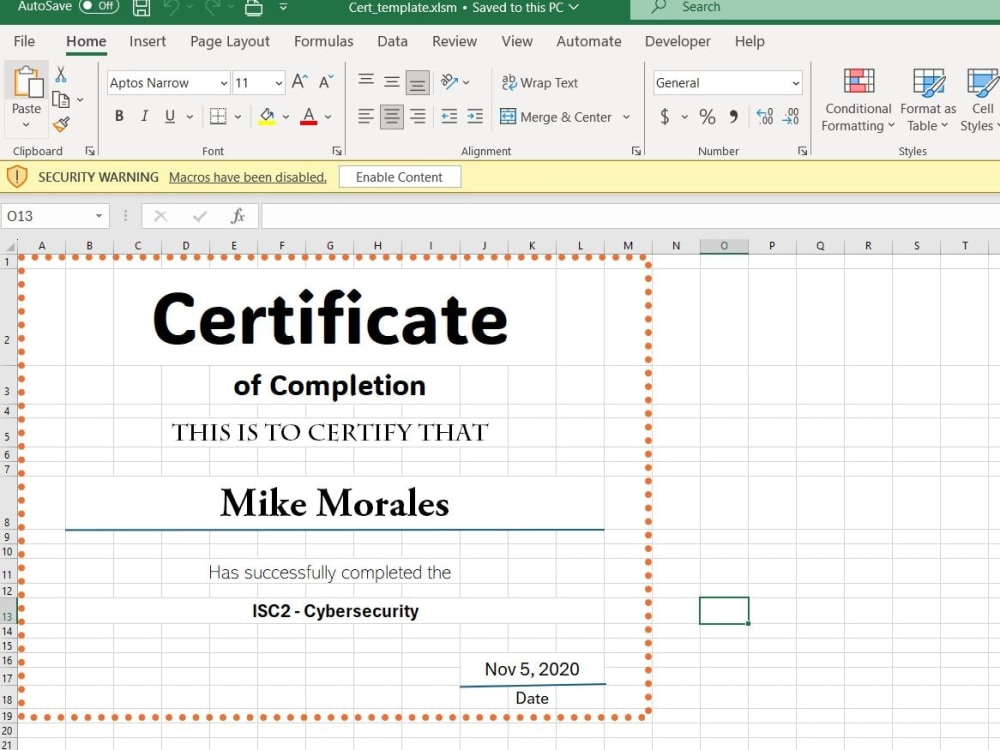Click the Bottom Align icon
This screenshot has height=750, width=1000.
[417, 83]
